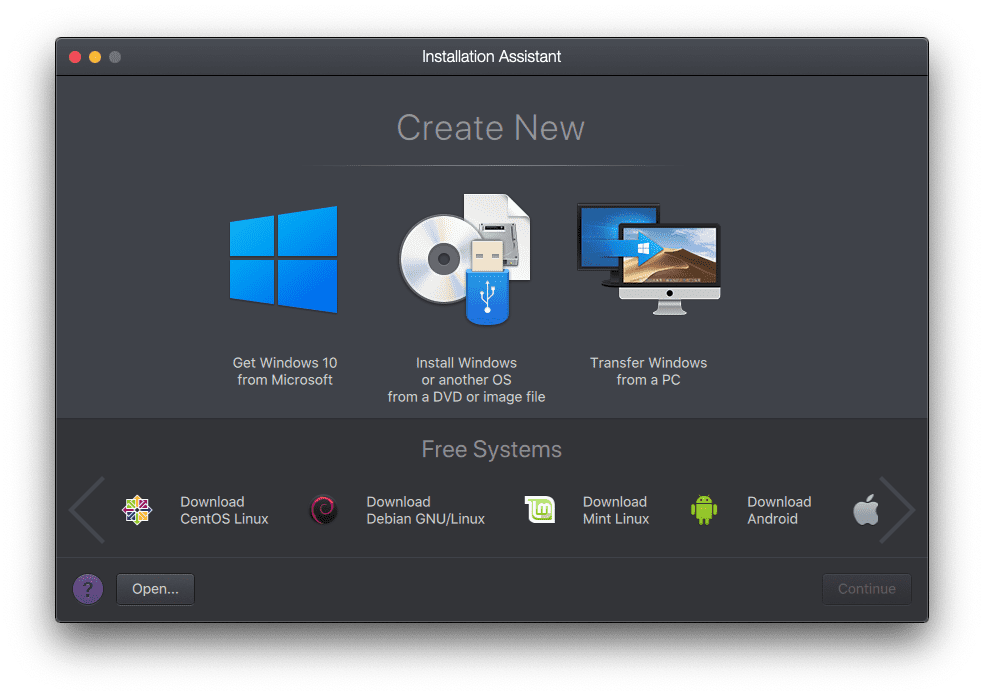This screenshot has width=984, height=696.
Task: Show previous free systems with left arrow
Action: coord(87,510)
